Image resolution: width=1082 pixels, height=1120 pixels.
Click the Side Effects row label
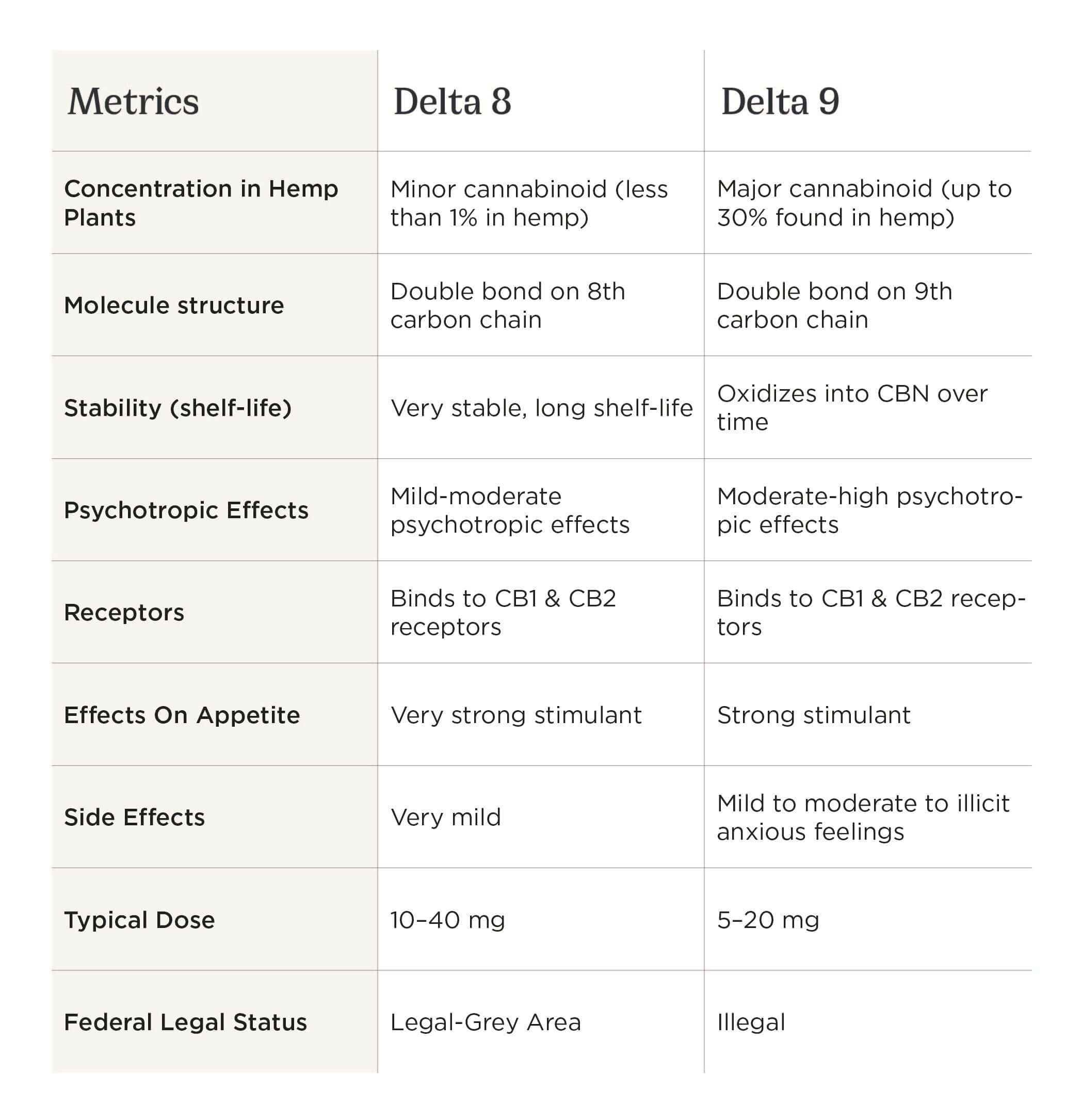[x=134, y=817]
